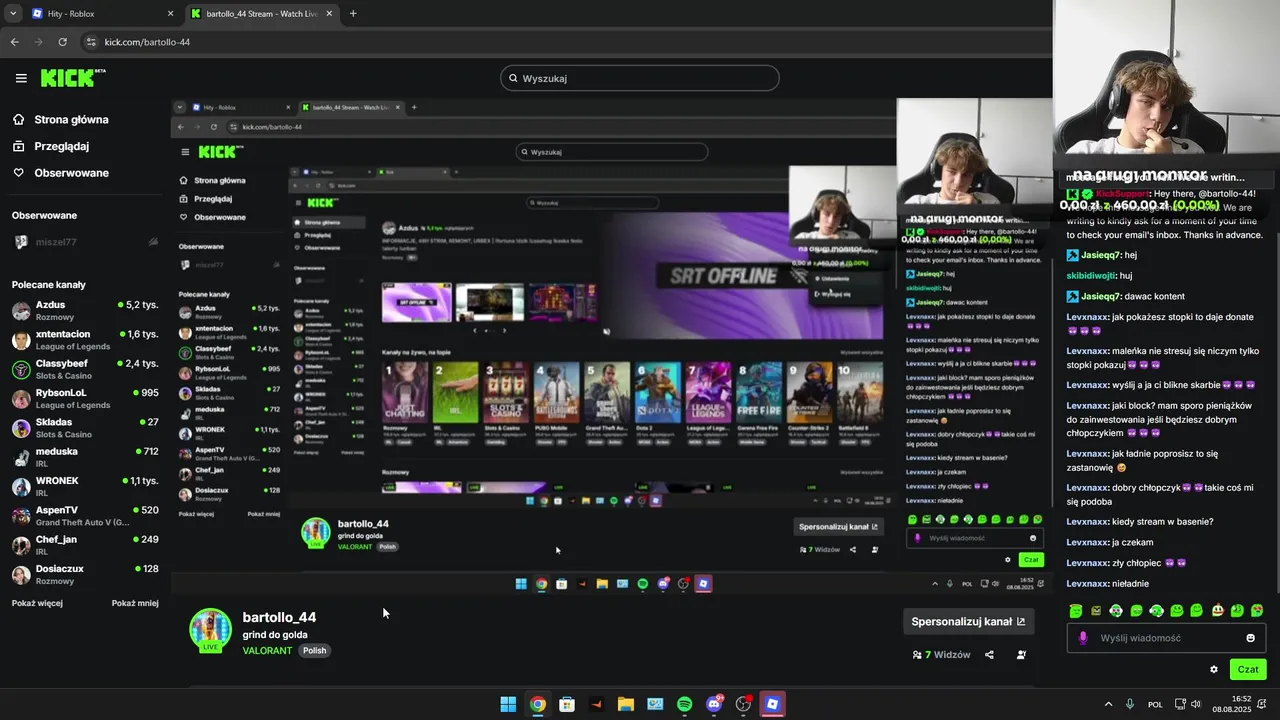Click the share stream icon

pos(989,655)
